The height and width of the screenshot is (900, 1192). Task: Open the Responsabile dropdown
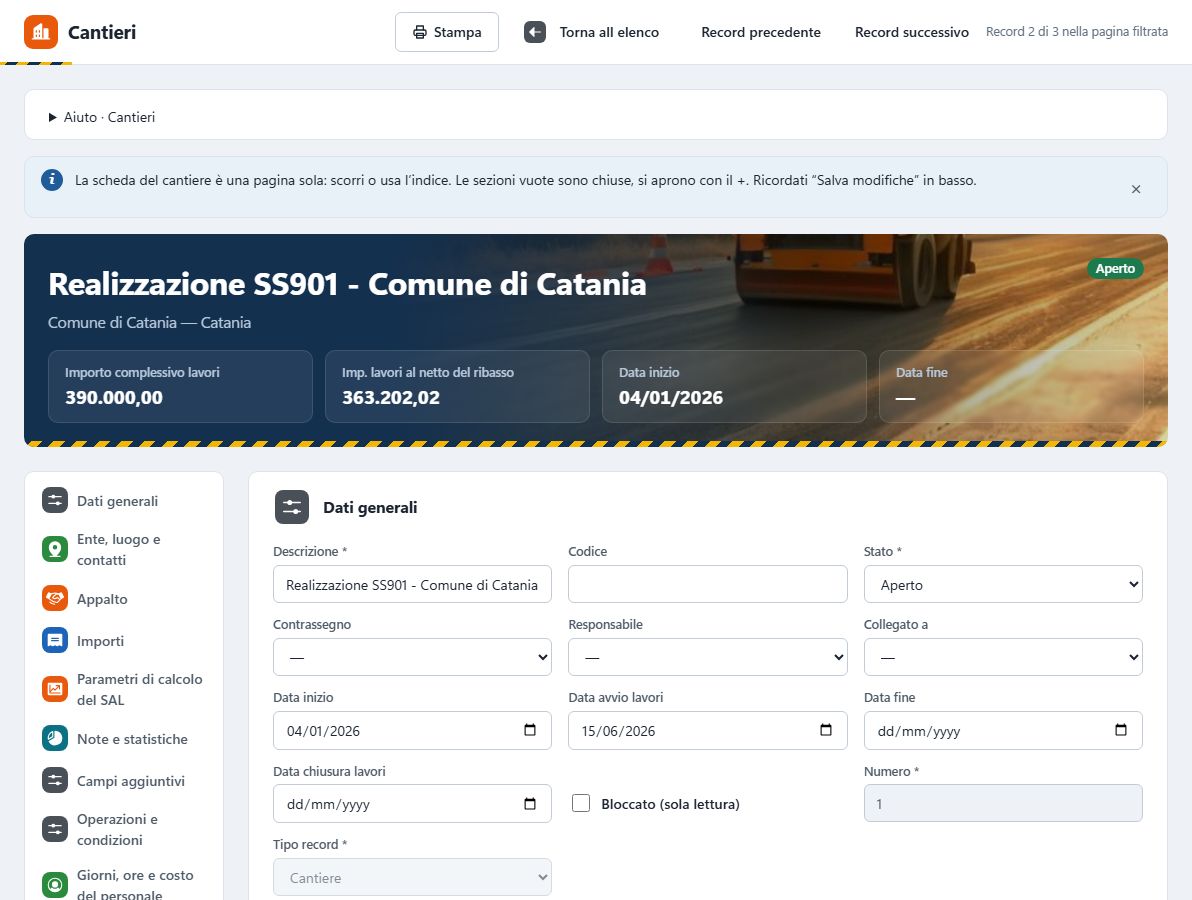708,658
